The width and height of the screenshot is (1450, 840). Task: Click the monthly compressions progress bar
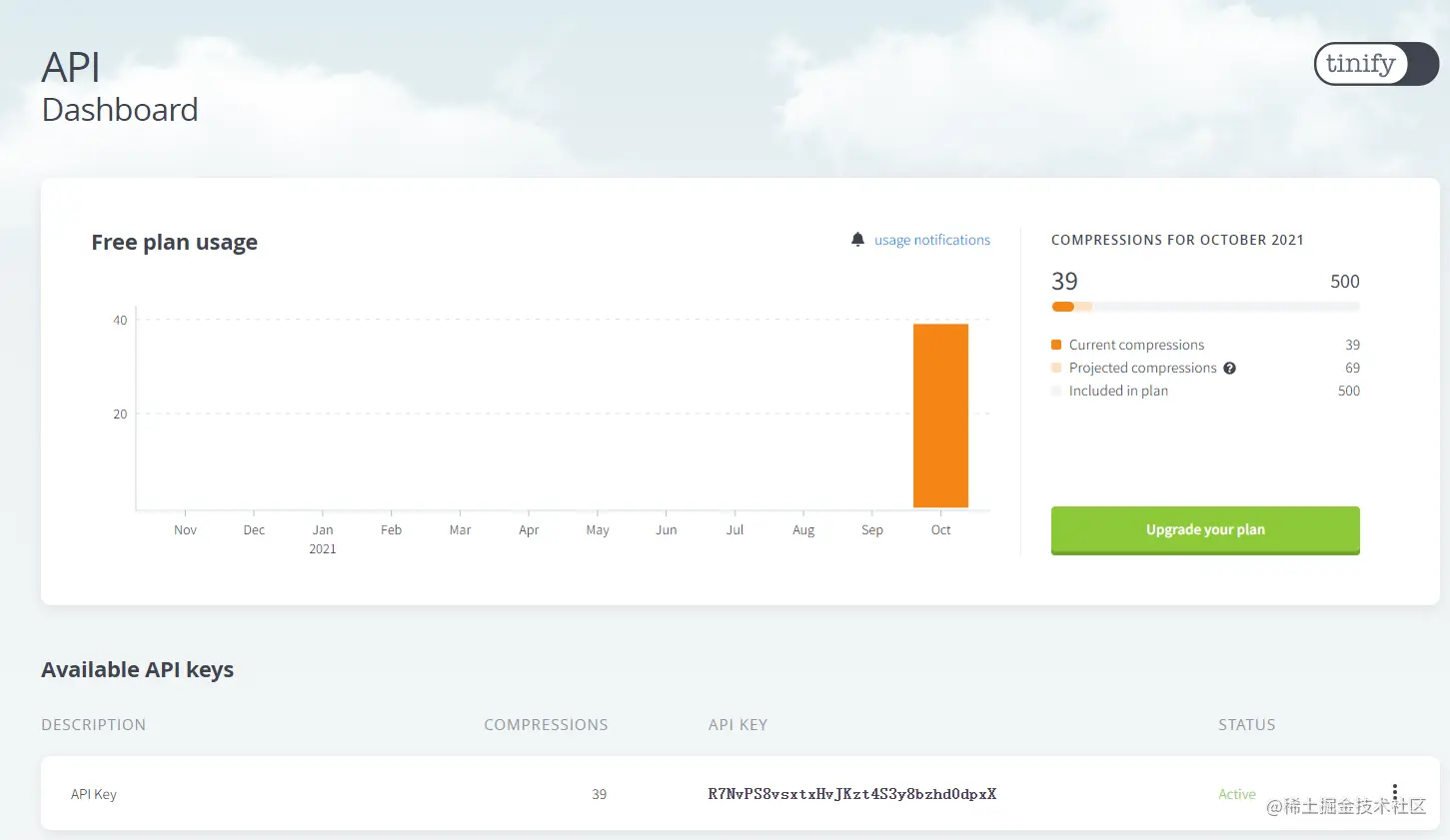pyautogui.click(x=1205, y=307)
